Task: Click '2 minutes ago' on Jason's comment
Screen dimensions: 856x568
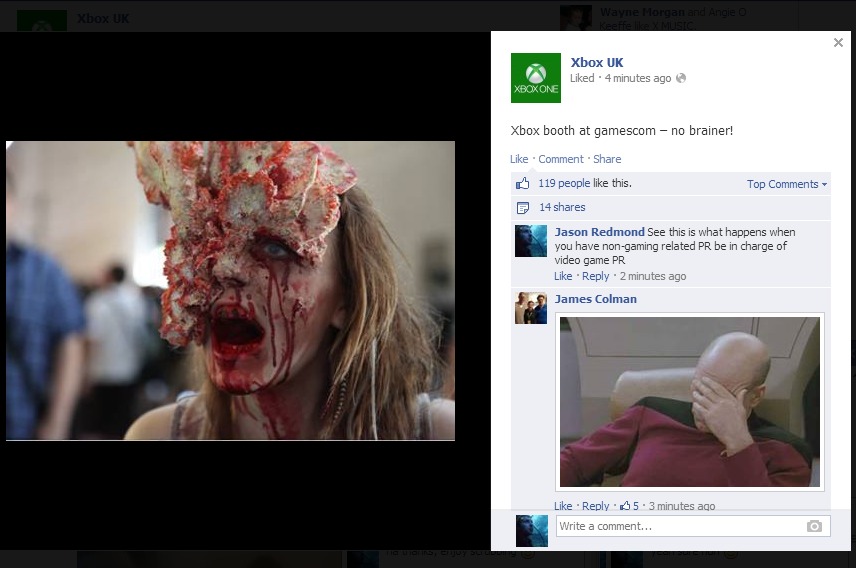Action: [653, 276]
